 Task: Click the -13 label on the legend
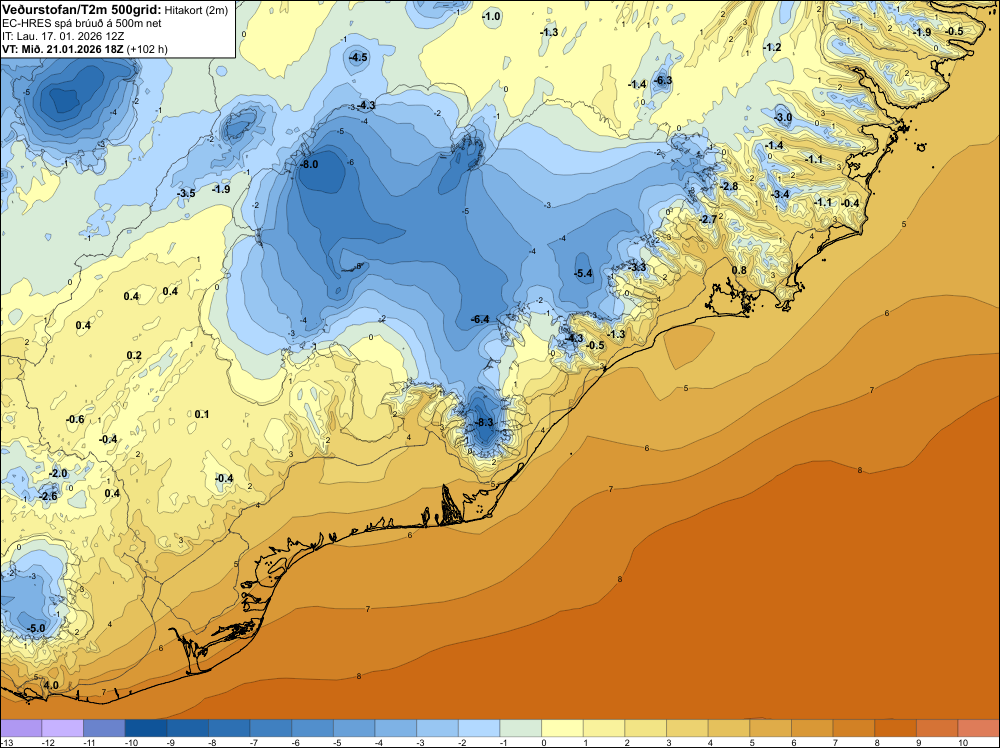(x=5, y=742)
